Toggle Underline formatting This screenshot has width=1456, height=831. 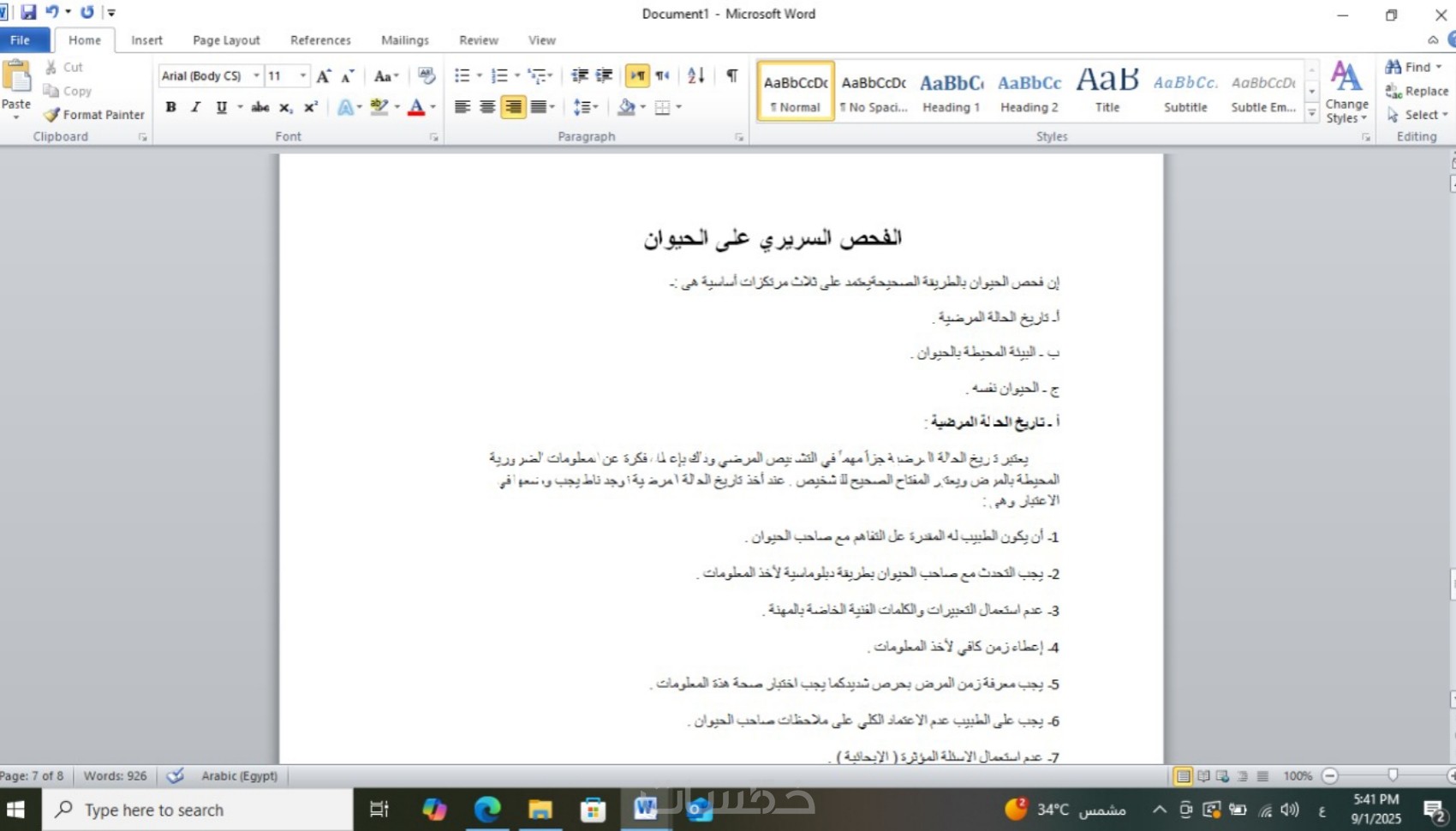(221, 107)
